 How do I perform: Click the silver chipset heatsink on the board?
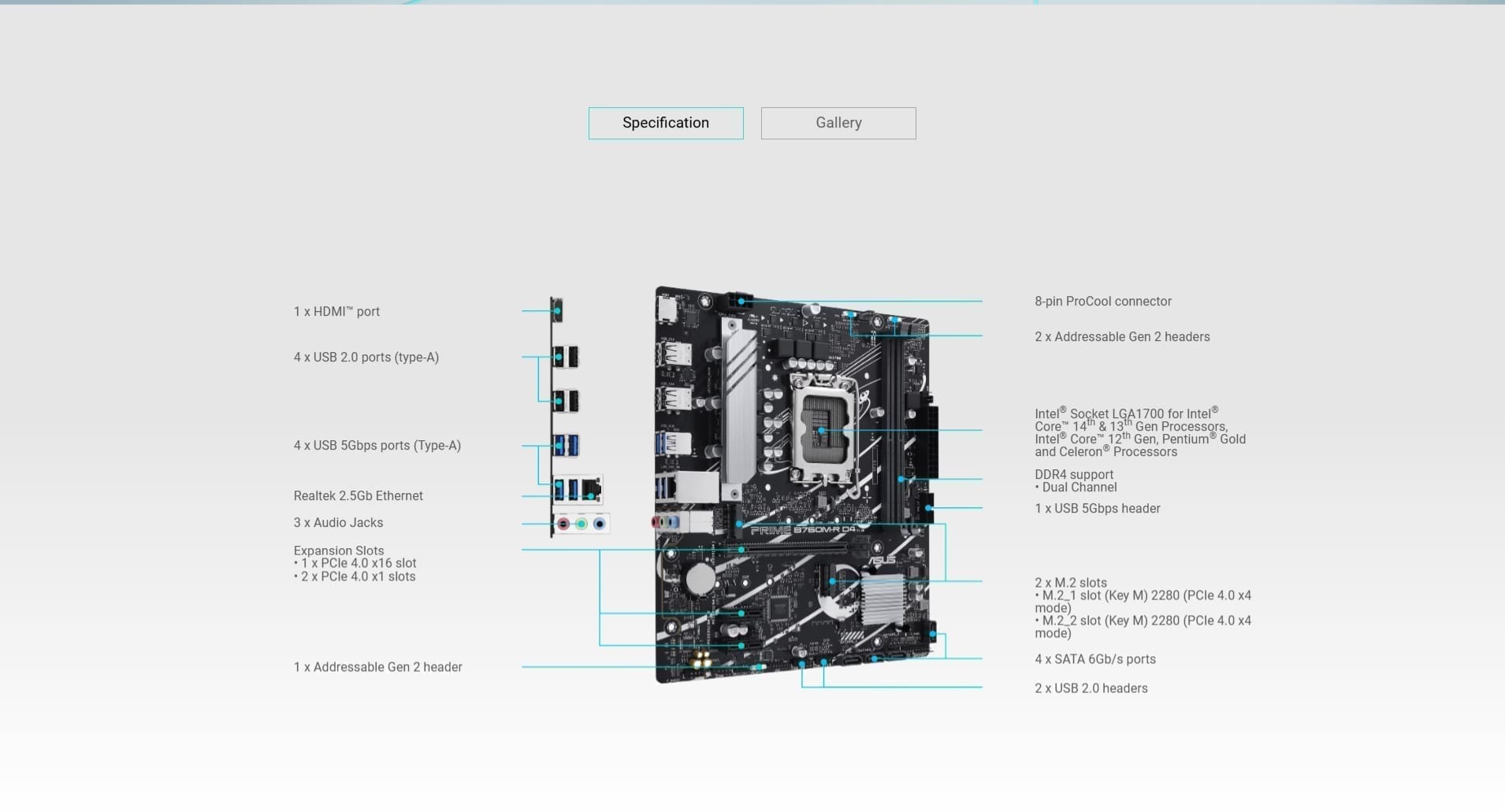tap(882, 599)
